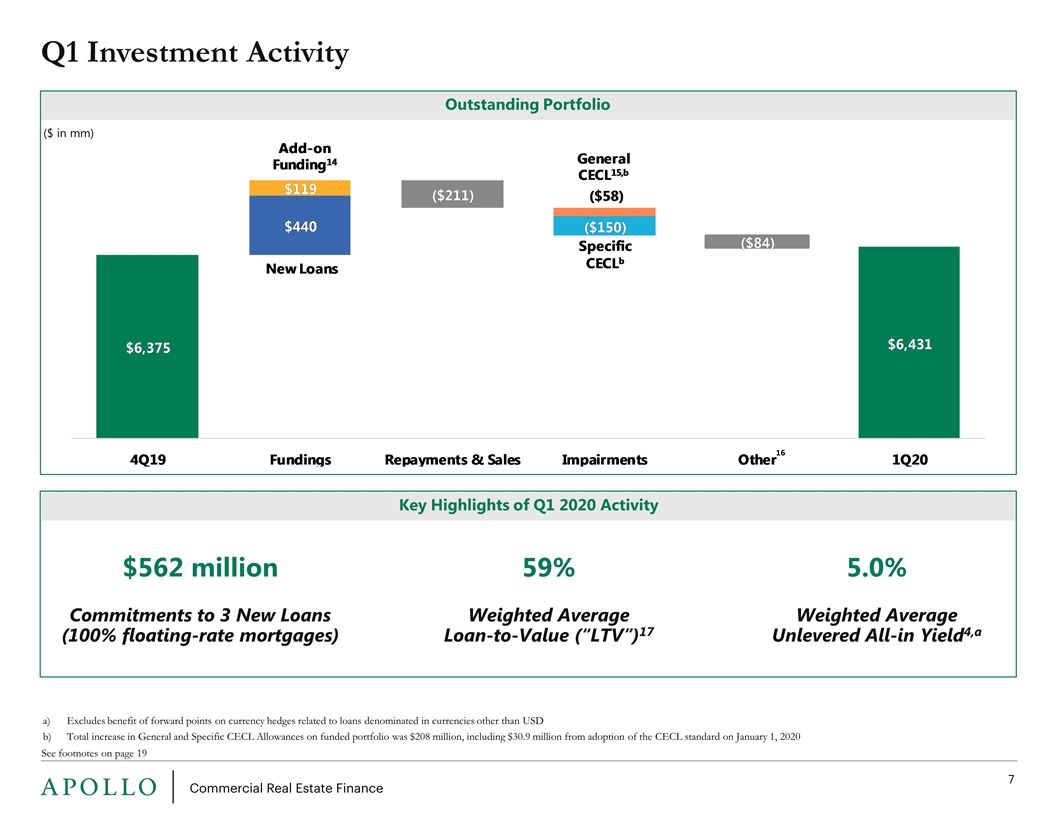Select the 'Outstanding Portfolio' section header

coord(527,104)
